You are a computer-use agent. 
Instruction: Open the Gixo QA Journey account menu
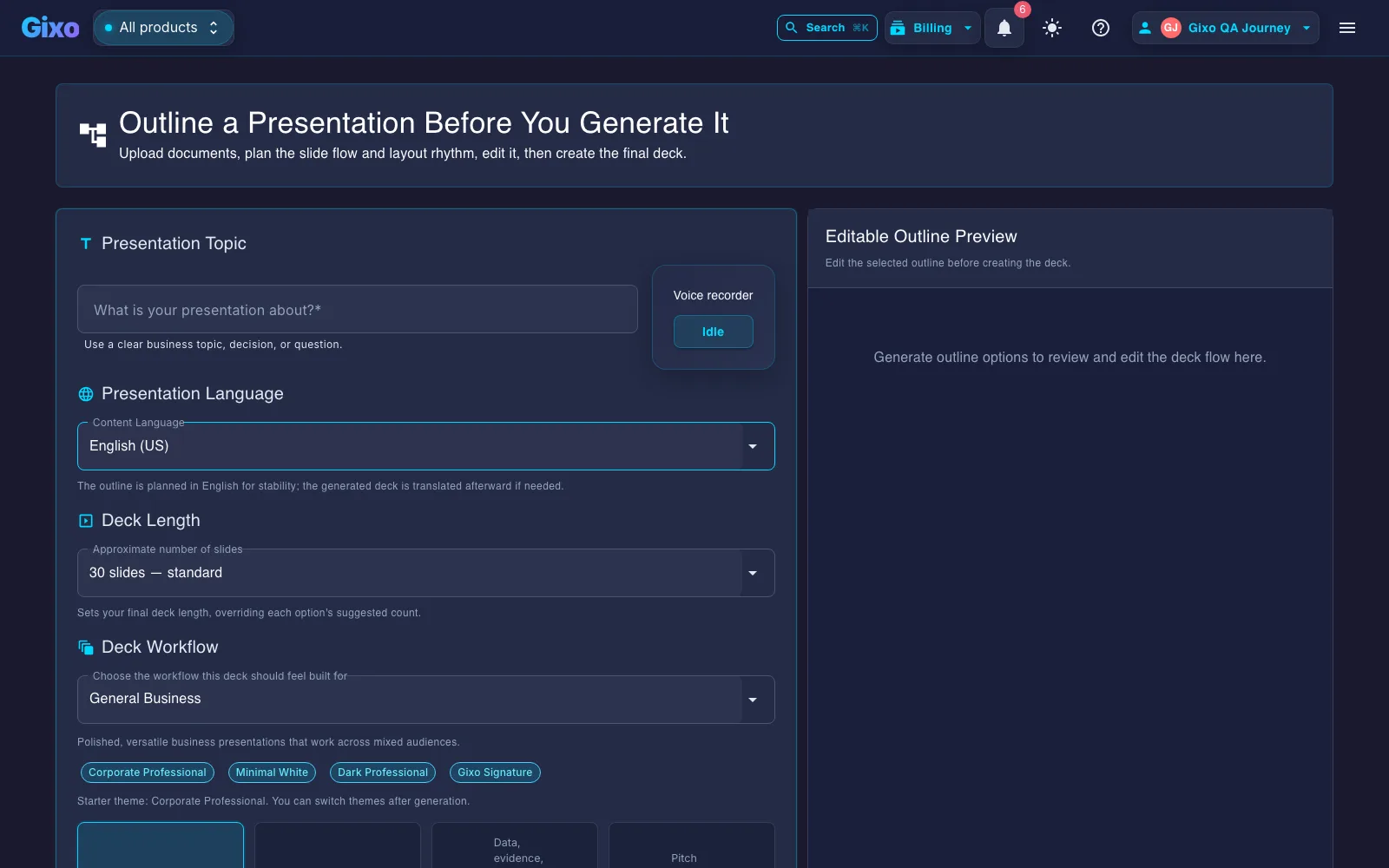tap(1225, 28)
